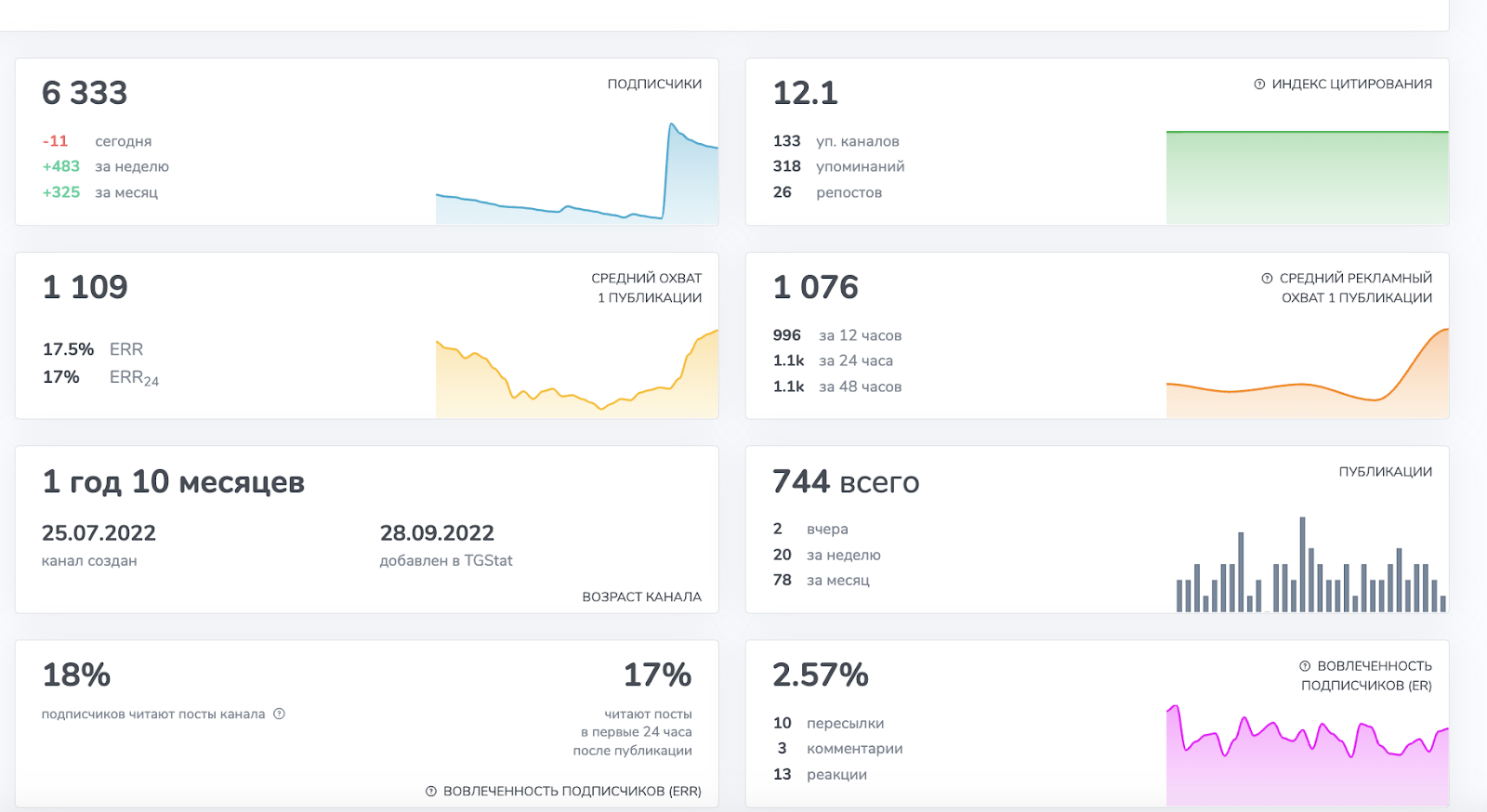1487x812 pixels.
Task: Click question icon after 'подписчиков читают посты канала'
Action: click(x=279, y=714)
